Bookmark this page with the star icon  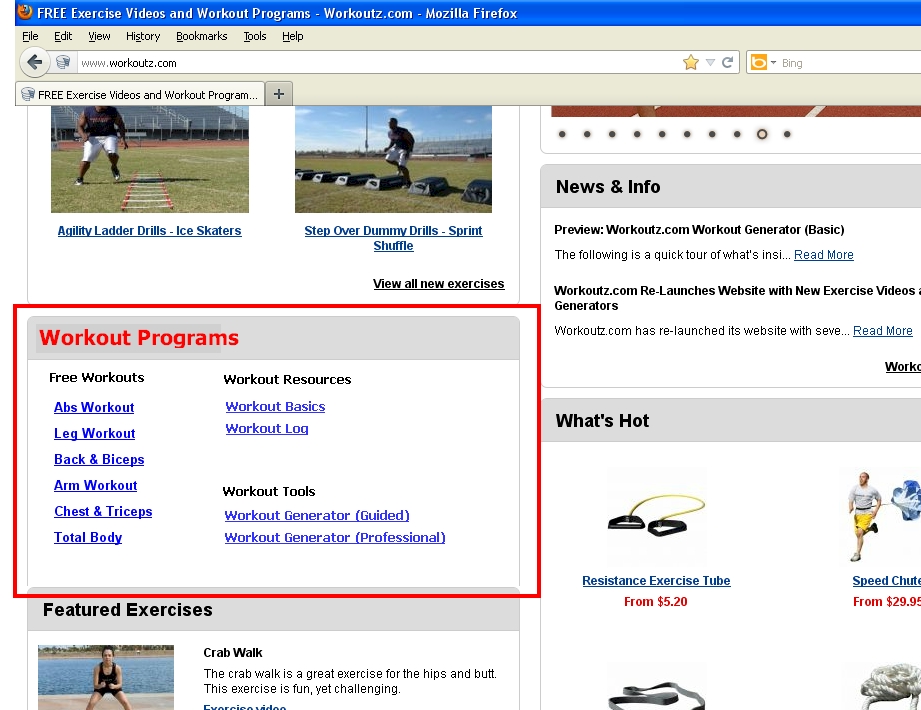click(x=691, y=62)
